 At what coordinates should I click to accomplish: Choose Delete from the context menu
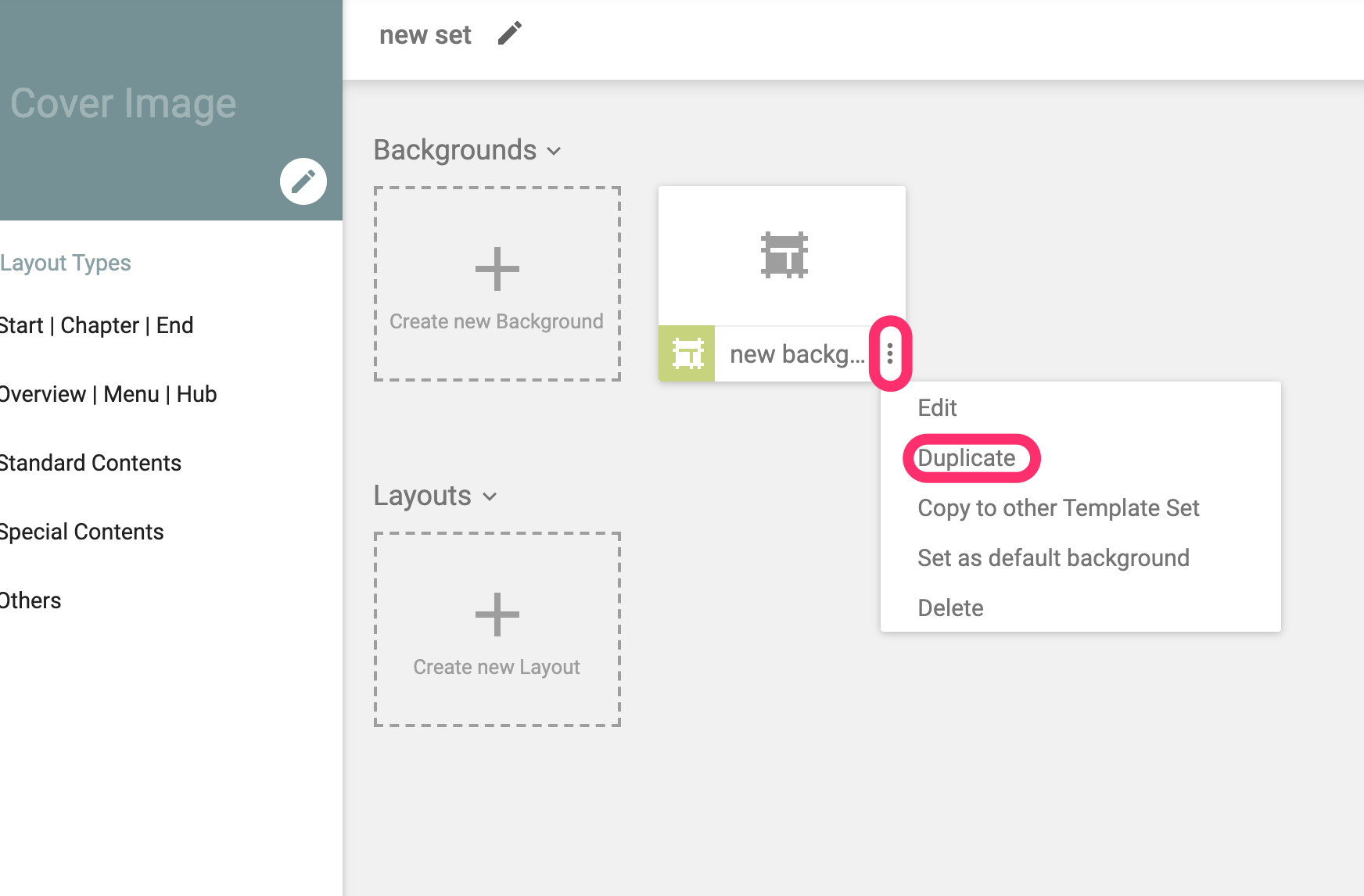[x=950, y=608]
